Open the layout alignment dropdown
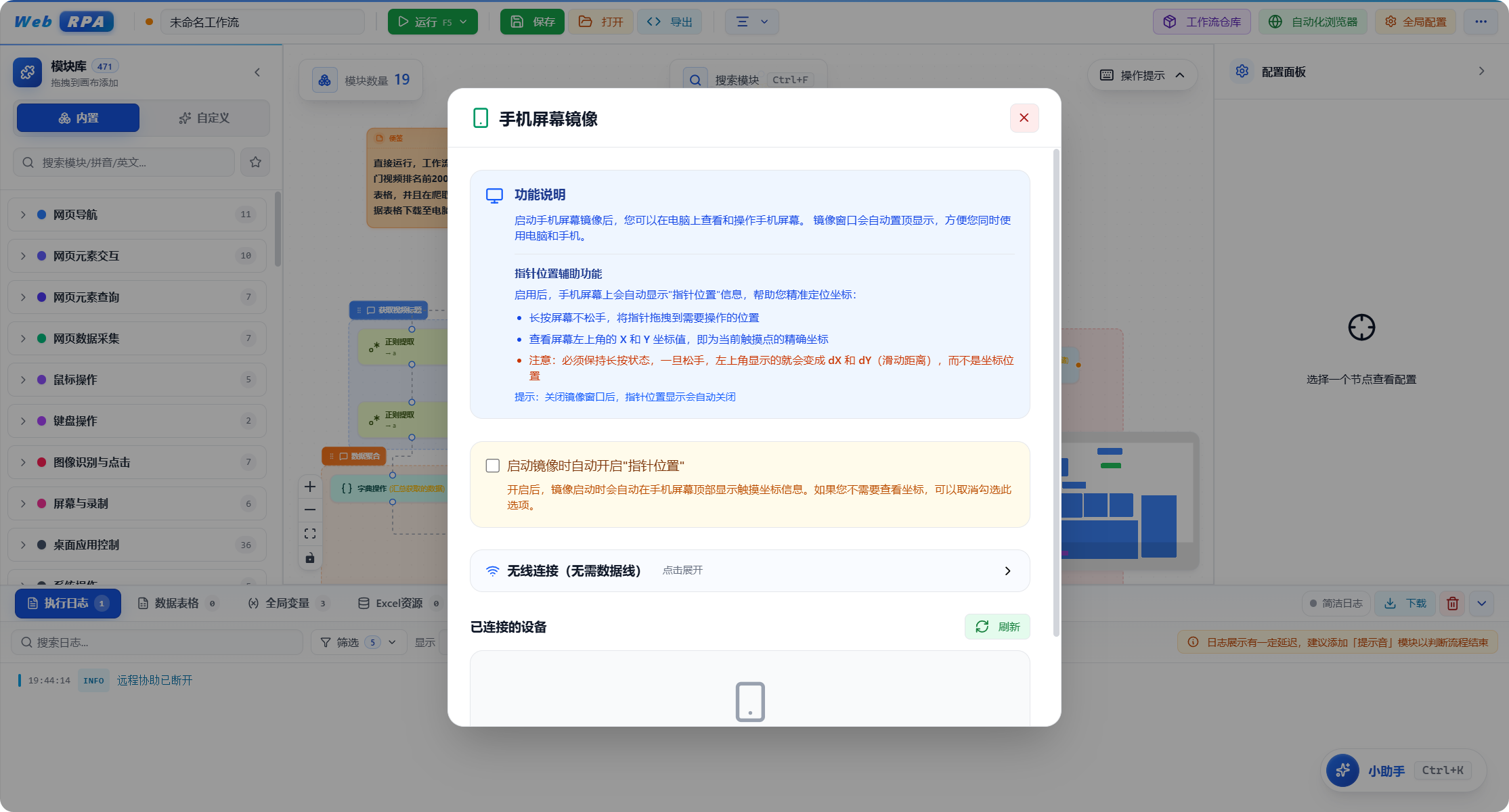 click(752, 22)
